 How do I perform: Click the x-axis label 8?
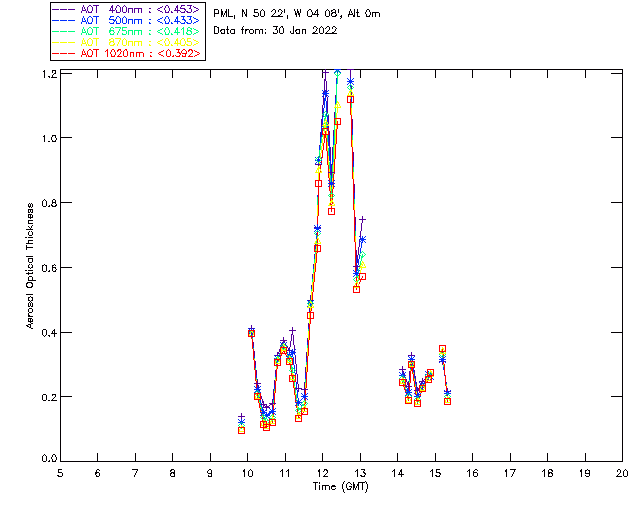pos(173,473)
